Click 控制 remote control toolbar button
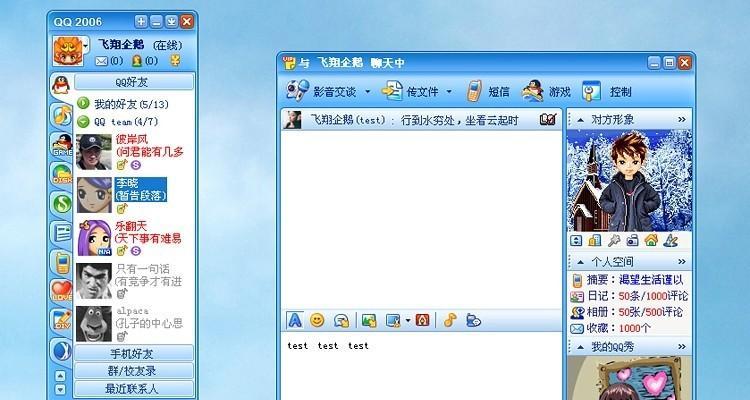The image size is (750, 400). (607, 91)
